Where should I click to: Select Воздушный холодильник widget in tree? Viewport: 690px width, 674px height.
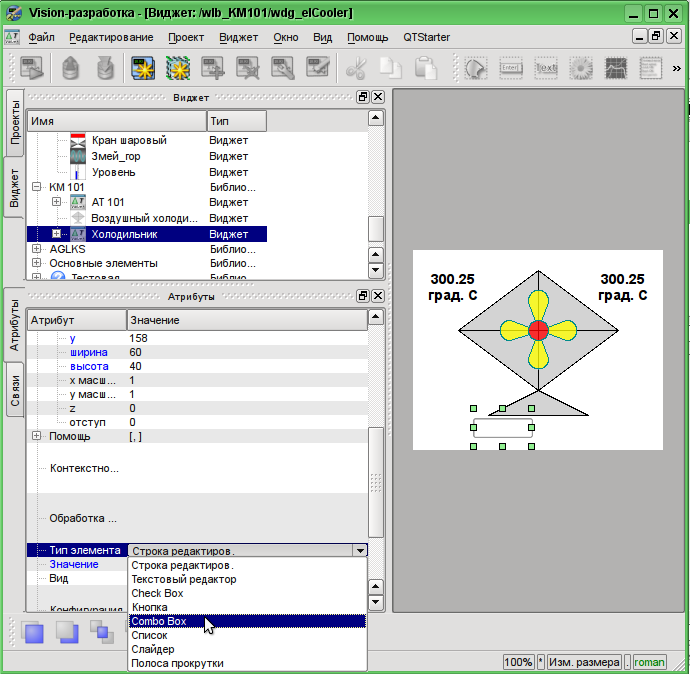[x=144, y=218]
